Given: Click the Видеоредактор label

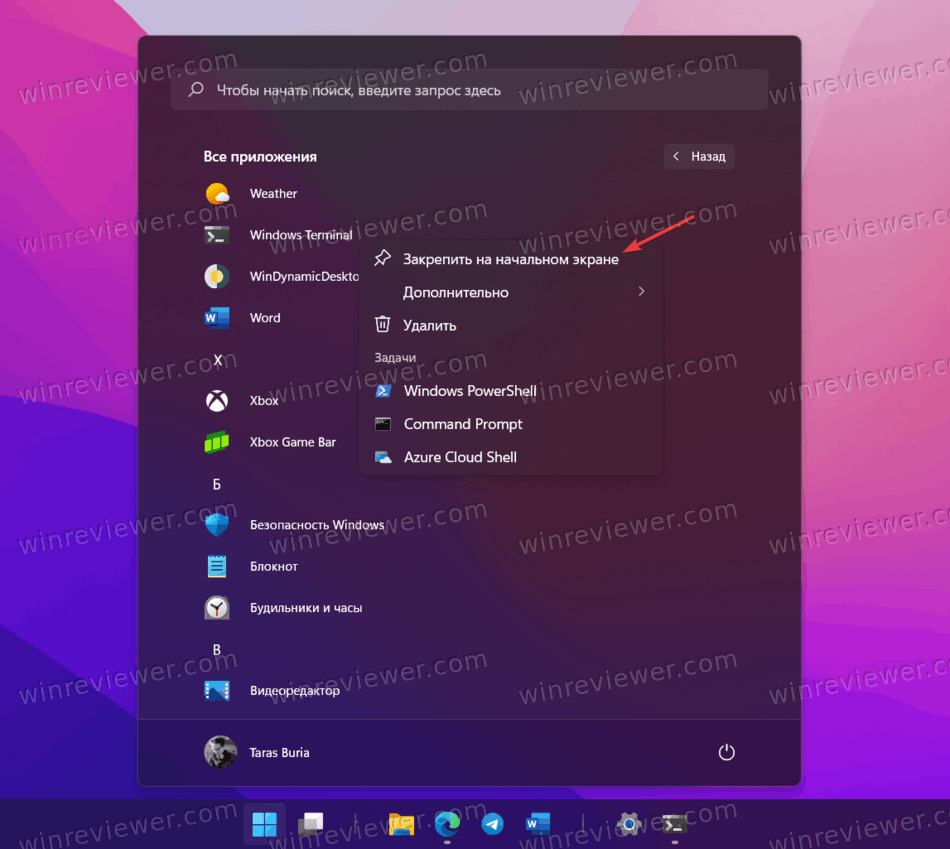Looking at the screenshot, I should click(x=294, y=691).
